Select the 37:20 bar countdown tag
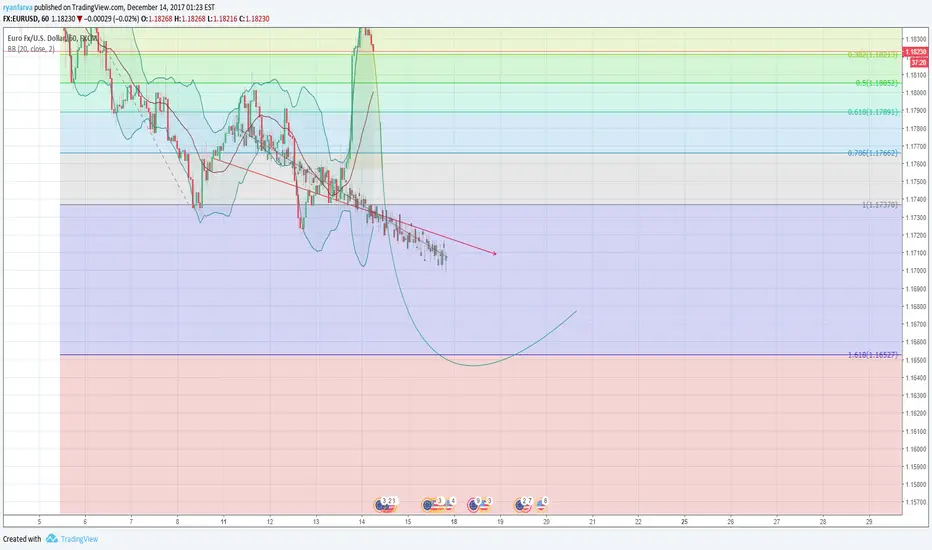This screenshot has height=550, width=932. pos(918,62)
